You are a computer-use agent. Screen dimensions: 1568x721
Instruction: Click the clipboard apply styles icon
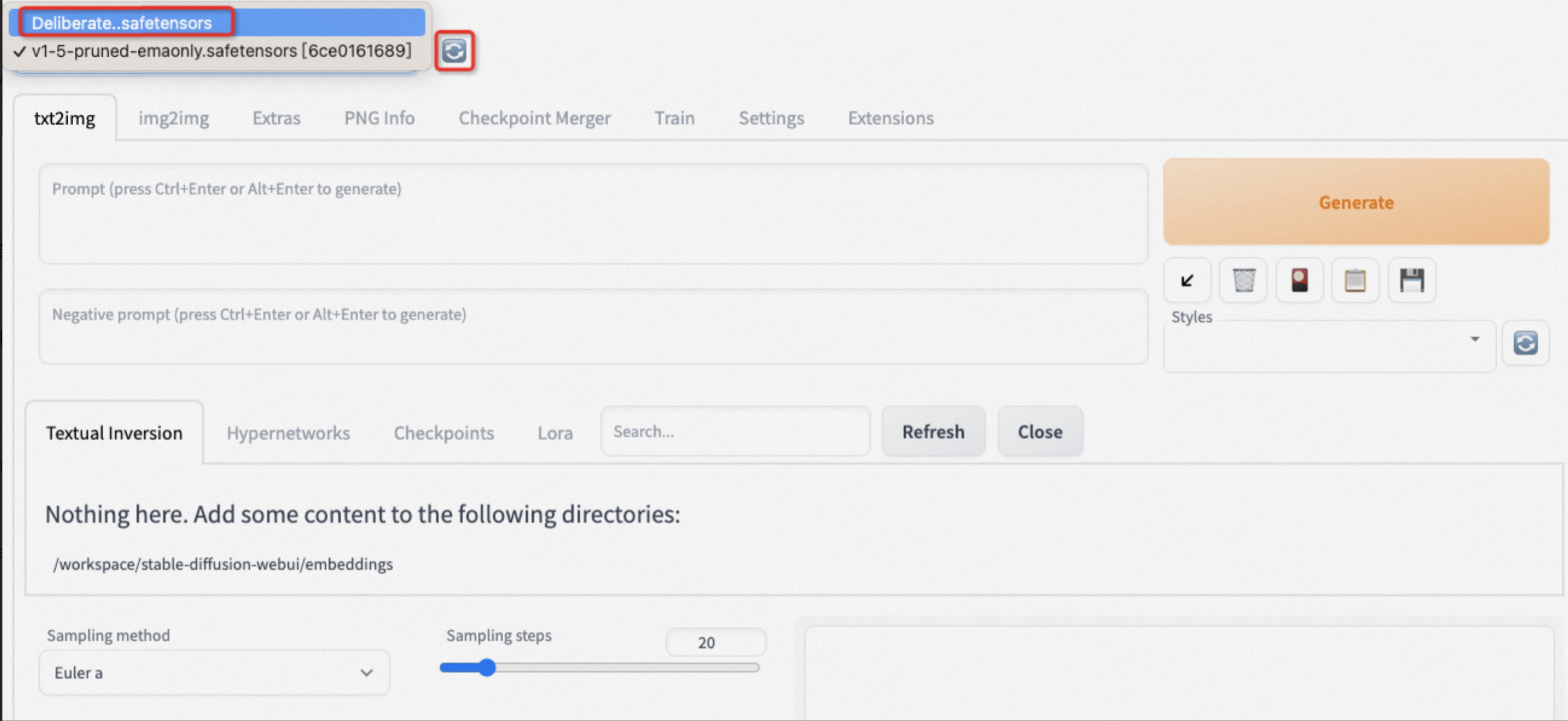pyautogui.click(x=1355, y=281)
